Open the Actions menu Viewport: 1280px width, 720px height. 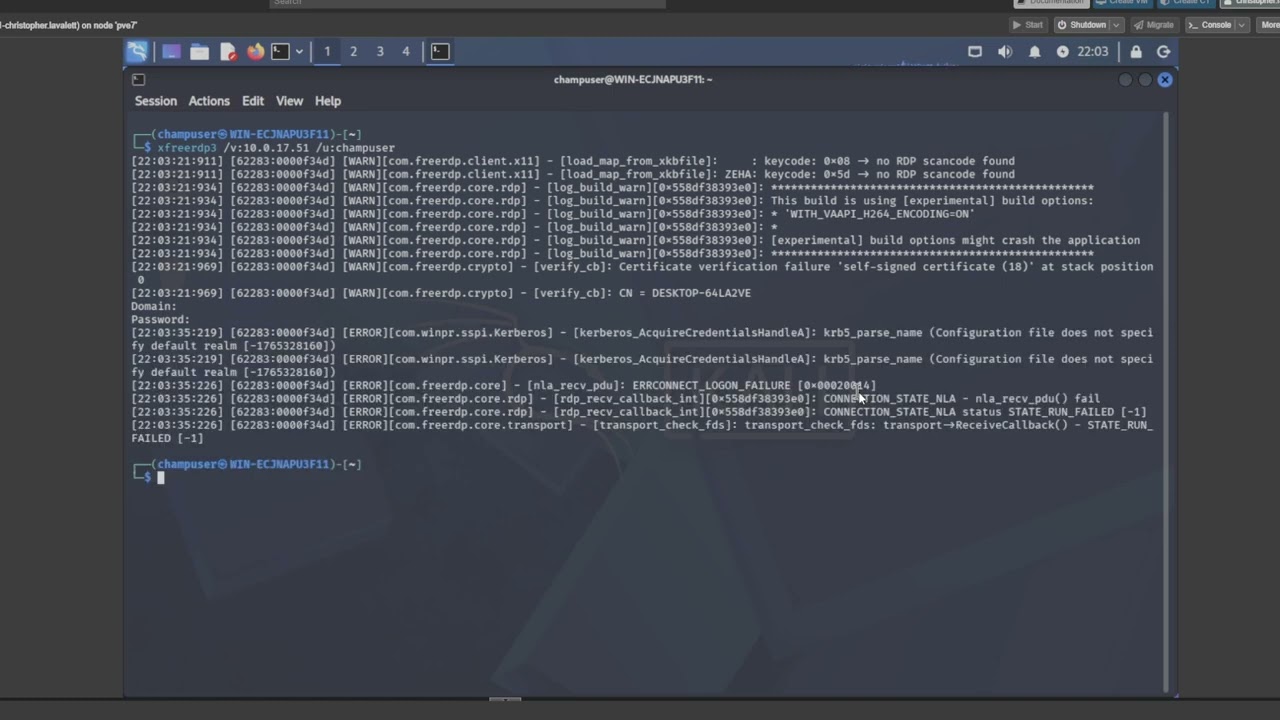[209, 101]
